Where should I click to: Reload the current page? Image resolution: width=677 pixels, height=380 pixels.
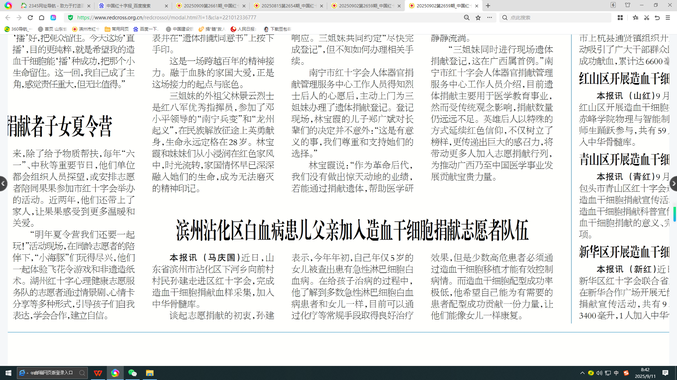click(30, 18)
